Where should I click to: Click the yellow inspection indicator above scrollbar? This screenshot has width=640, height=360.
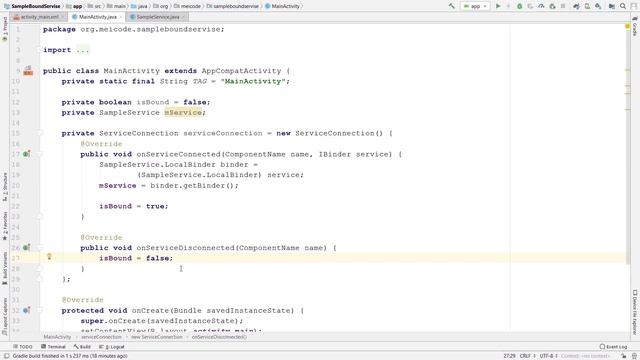pyautogui.click(x=628, y=26)
